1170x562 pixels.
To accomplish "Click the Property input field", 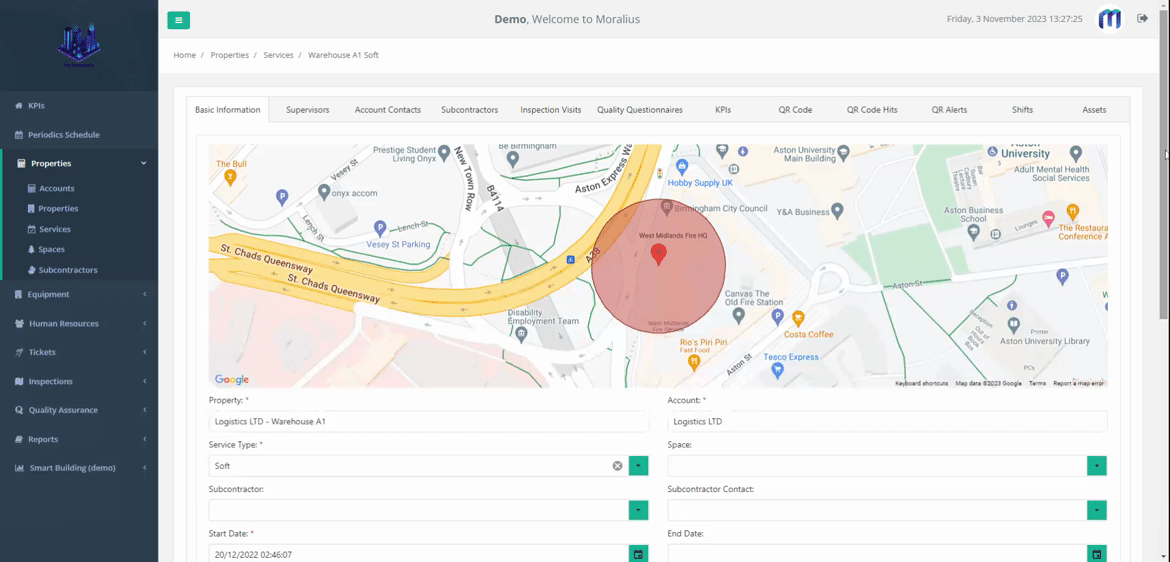I will (429, 422).
